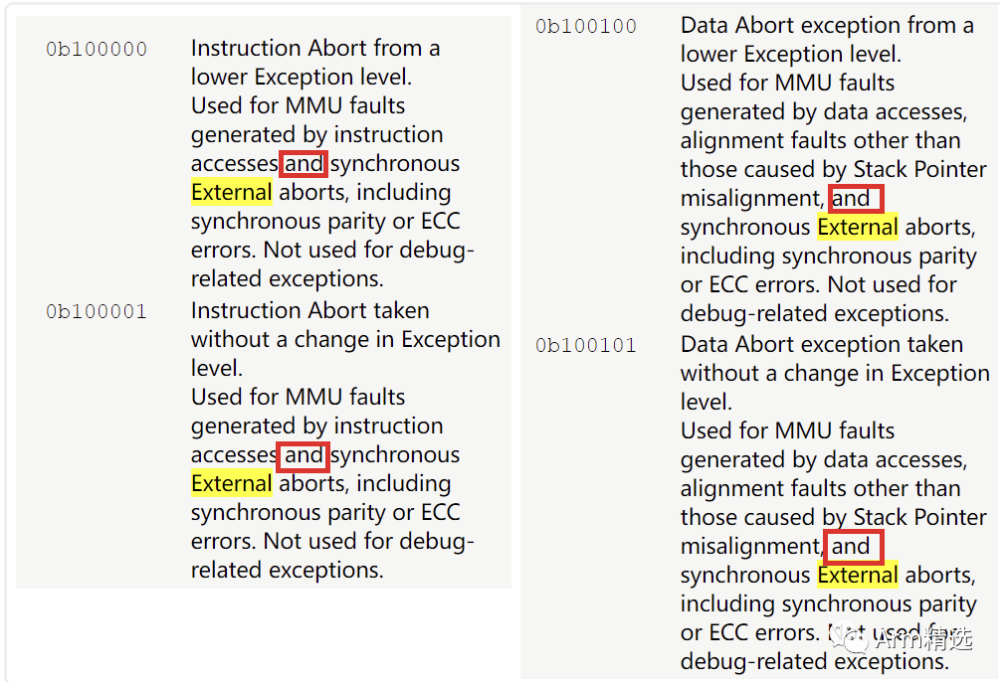This screenshot has width=1000, height=682.
Task: Click the "Data Abort exception taken" line
Action: [x=821, y=345]
